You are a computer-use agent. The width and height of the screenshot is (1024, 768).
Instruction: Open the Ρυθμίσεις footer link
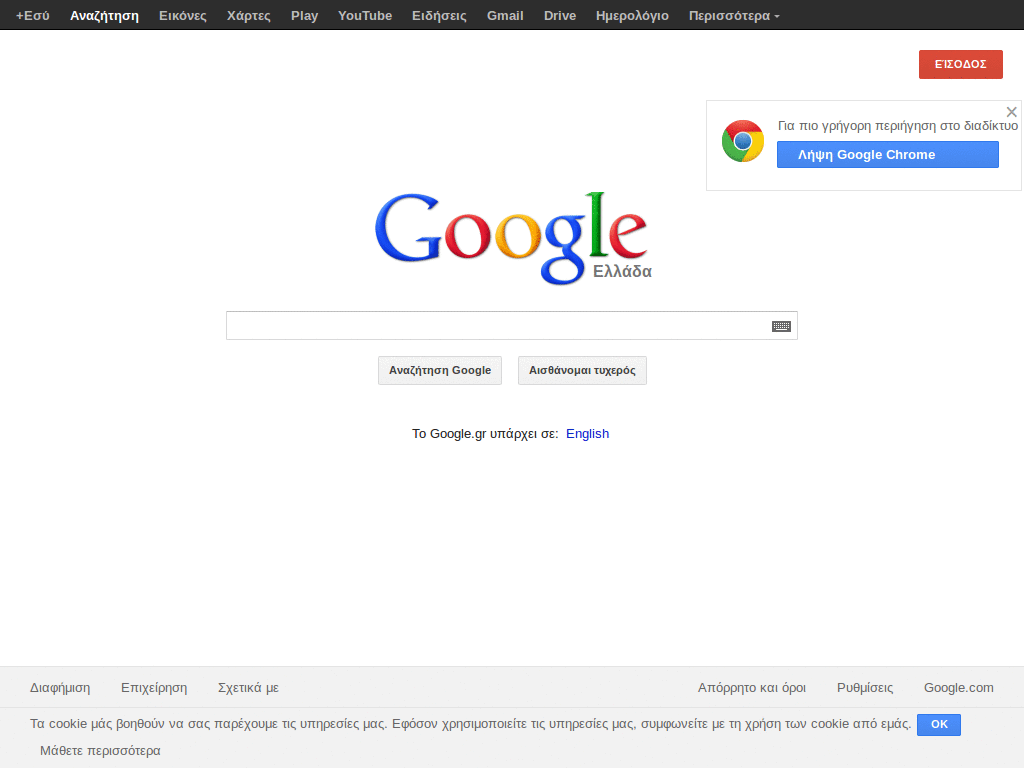point(865,688)
